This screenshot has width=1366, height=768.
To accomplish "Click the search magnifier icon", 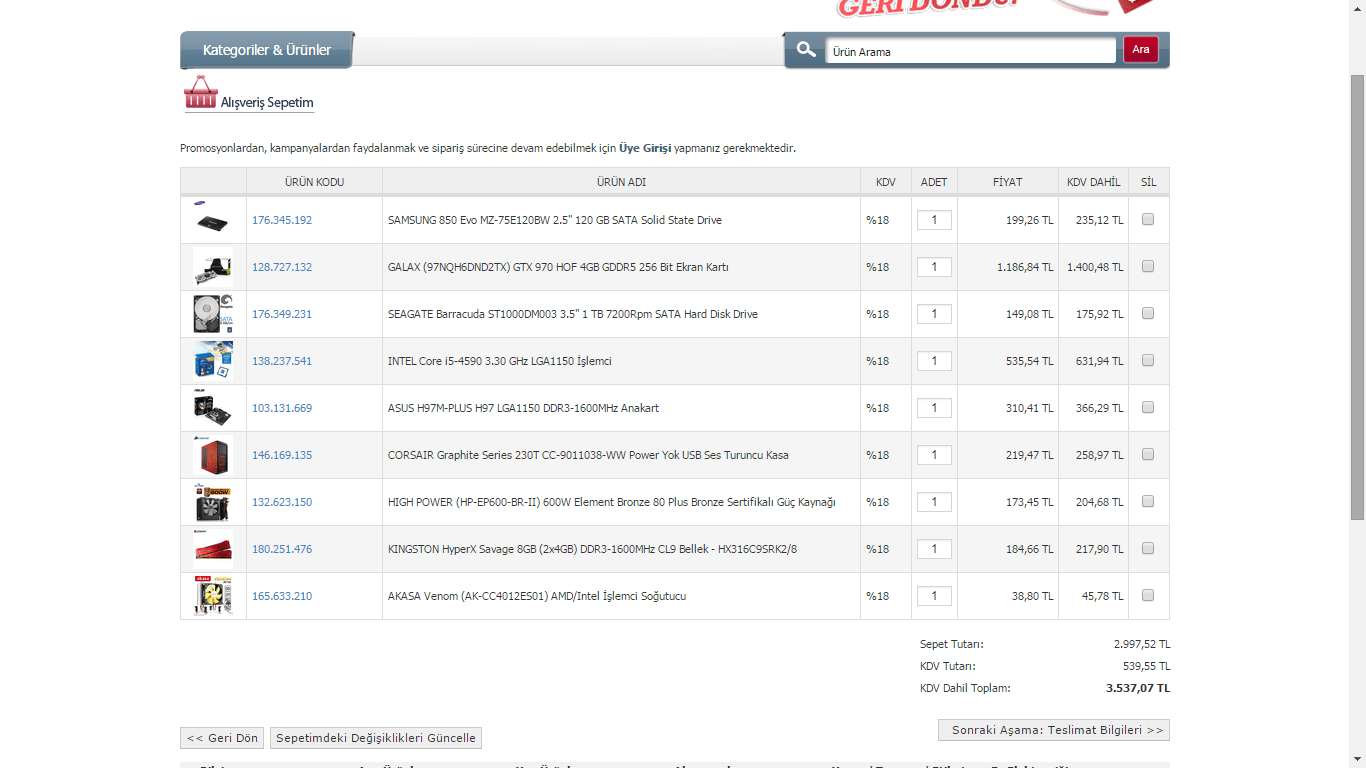I will [x=806, y=50].
